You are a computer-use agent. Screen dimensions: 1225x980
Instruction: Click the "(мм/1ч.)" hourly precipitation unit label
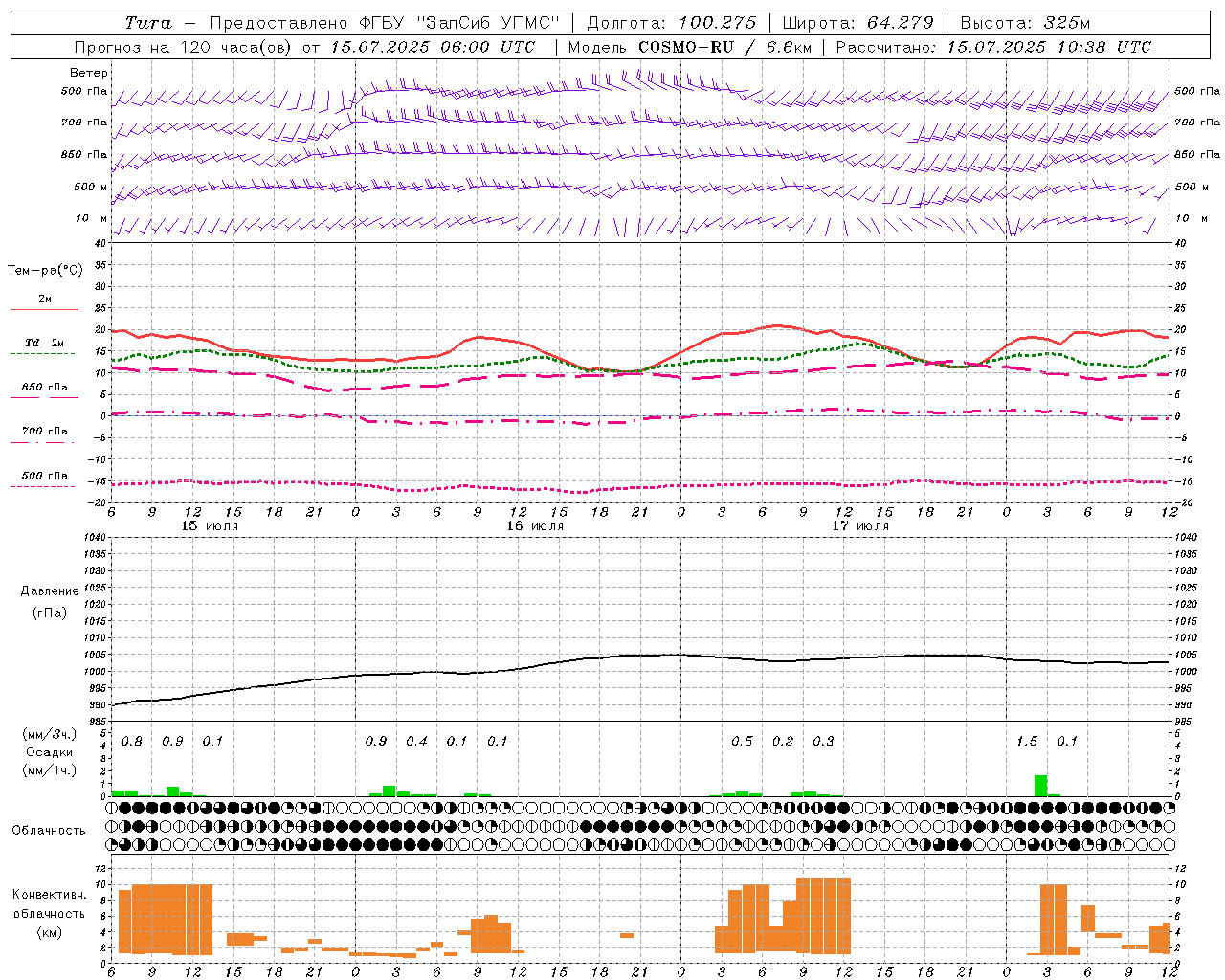pyautogui.click(x=48, y=770)
